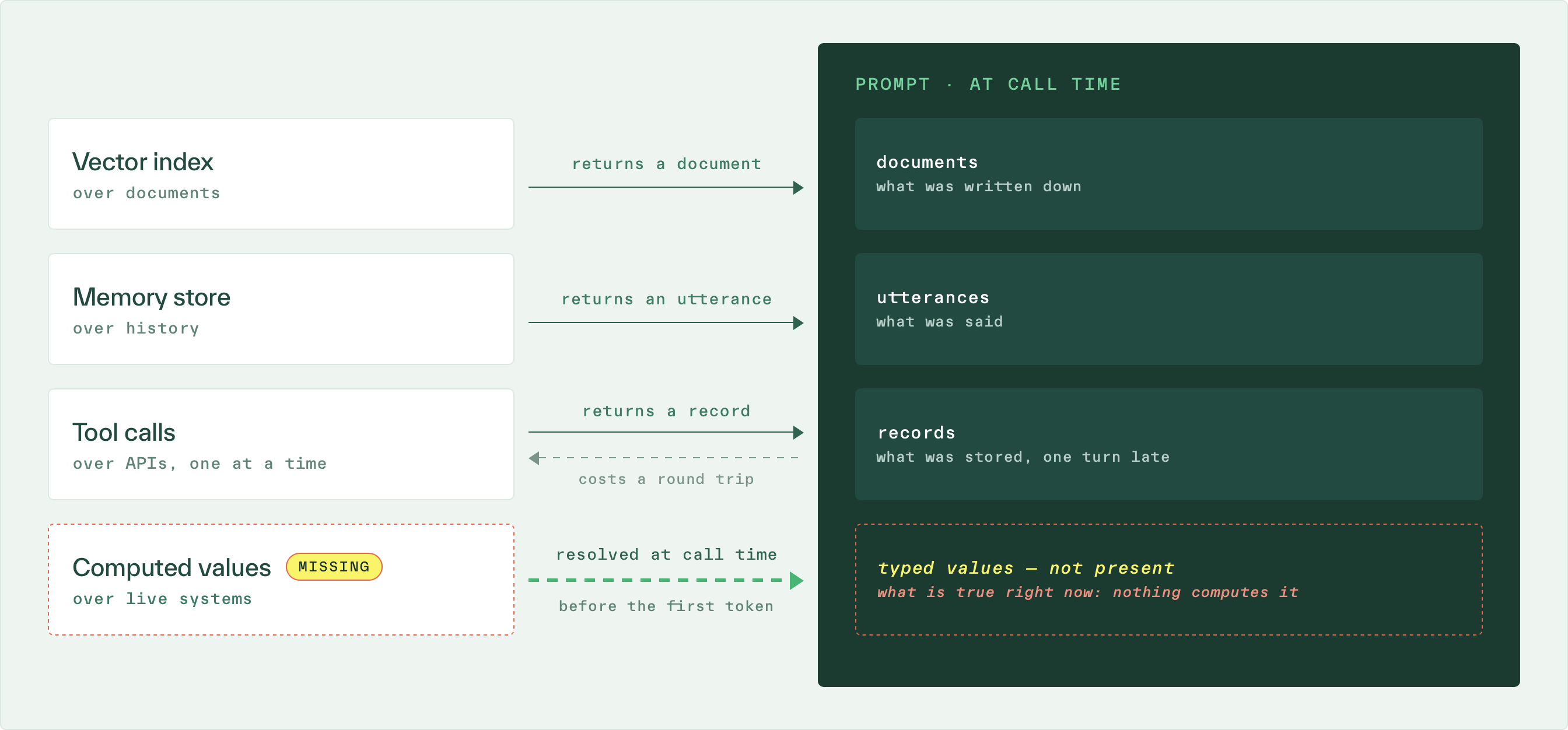
Task: Select the Memory store card
Action: click(x=281, y=309)
